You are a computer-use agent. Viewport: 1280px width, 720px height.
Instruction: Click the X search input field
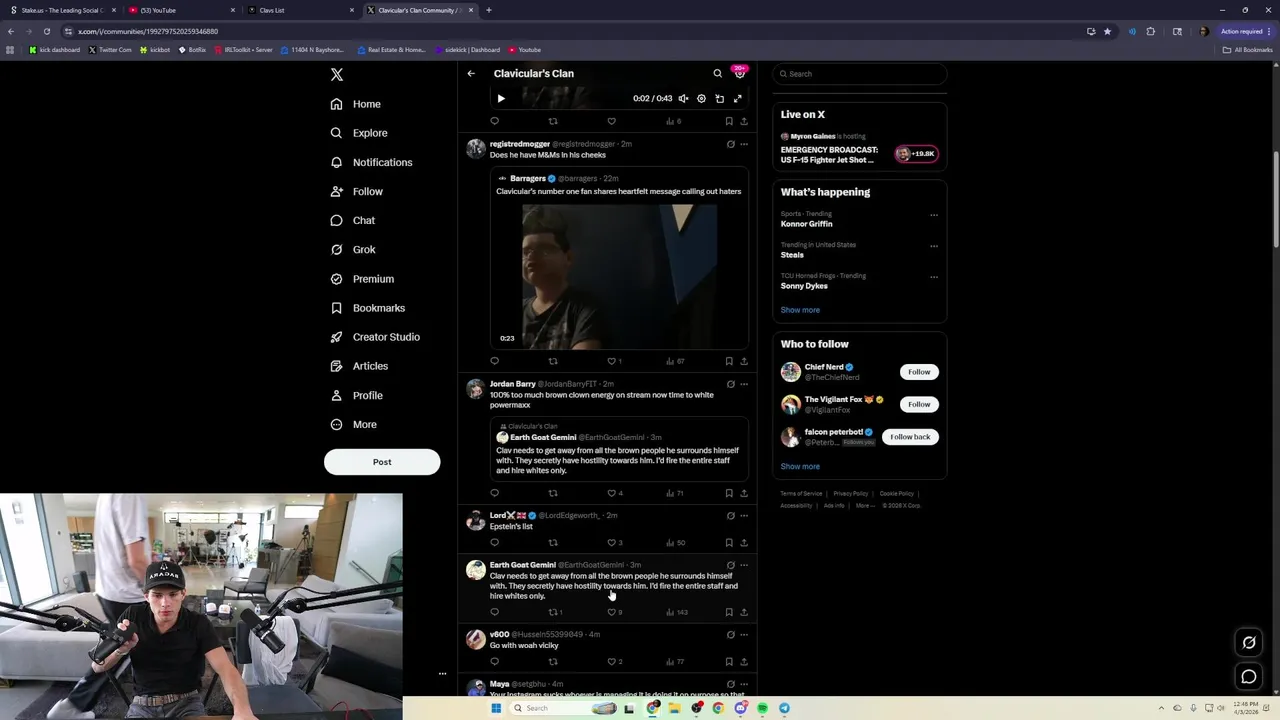[x=860, y=74]
